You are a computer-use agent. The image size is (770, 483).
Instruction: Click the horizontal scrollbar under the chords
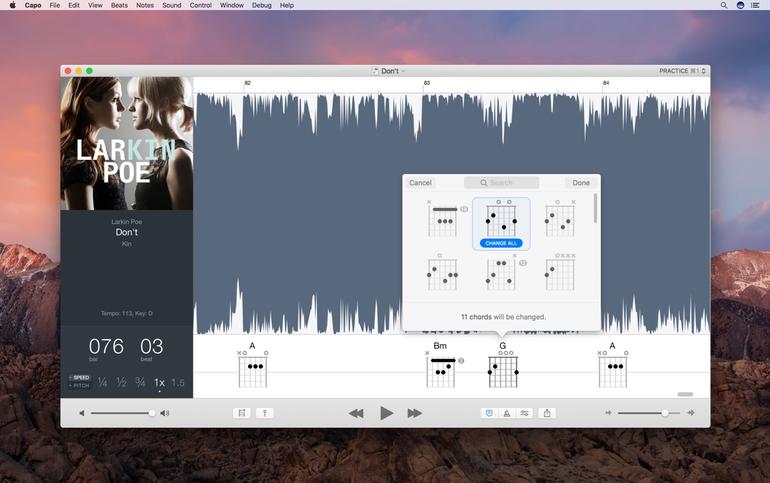(x=685, y=394)
